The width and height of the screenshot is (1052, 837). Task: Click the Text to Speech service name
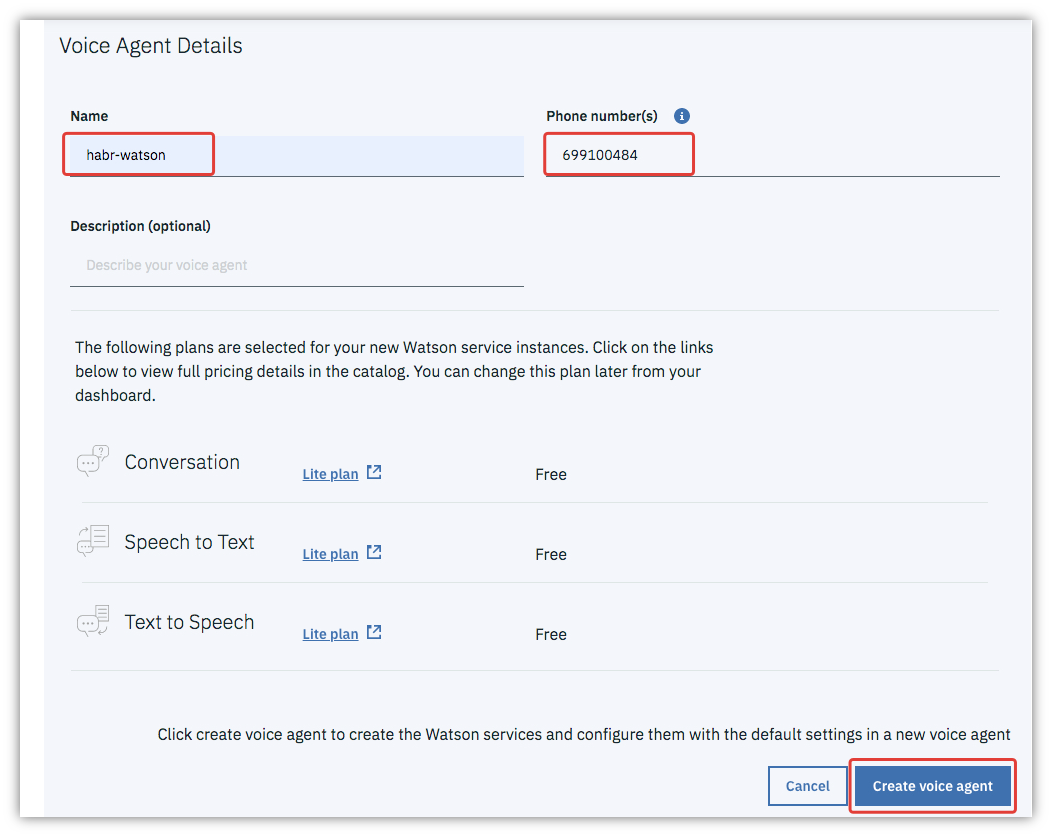click(189, 622)
